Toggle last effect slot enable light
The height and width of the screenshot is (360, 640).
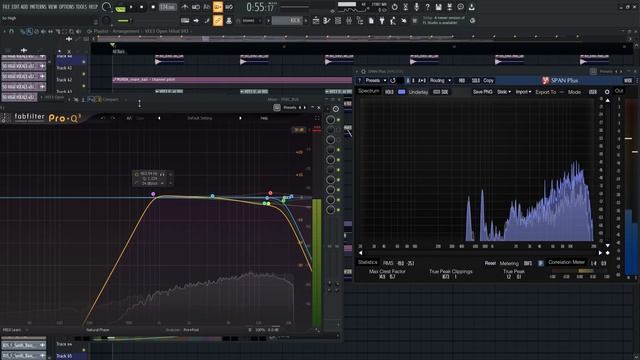point(338,210)
